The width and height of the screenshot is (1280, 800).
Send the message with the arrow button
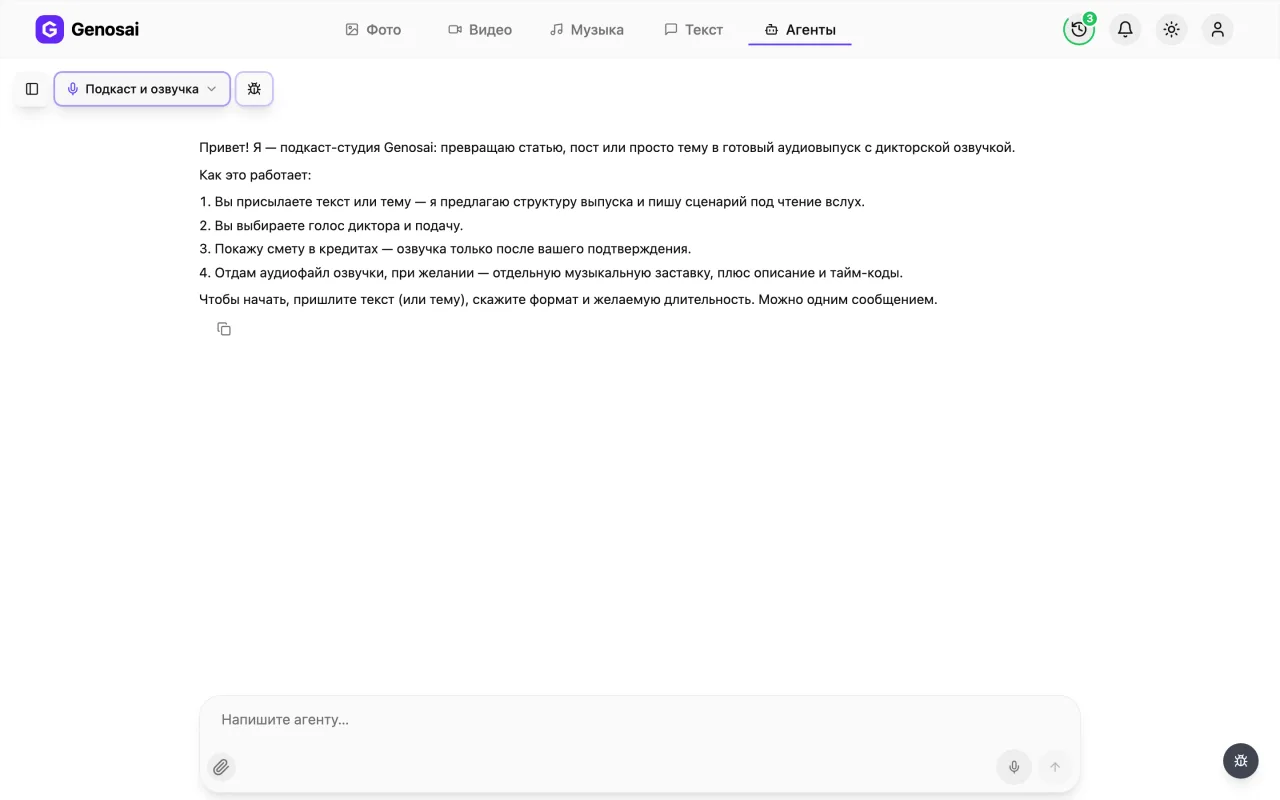click(x=1054, y=767)
